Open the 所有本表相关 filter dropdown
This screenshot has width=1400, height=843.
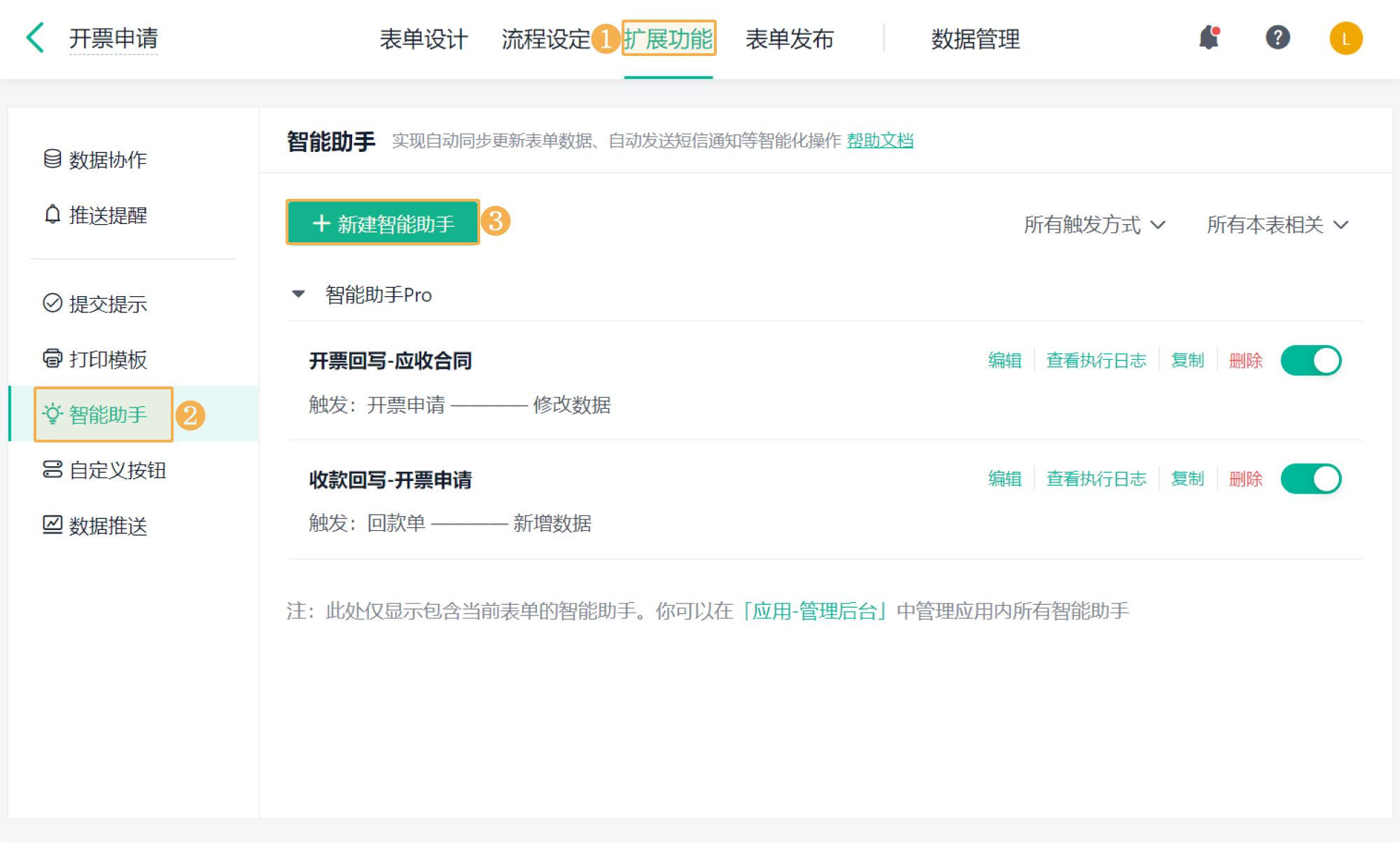tap(1277, 225)
